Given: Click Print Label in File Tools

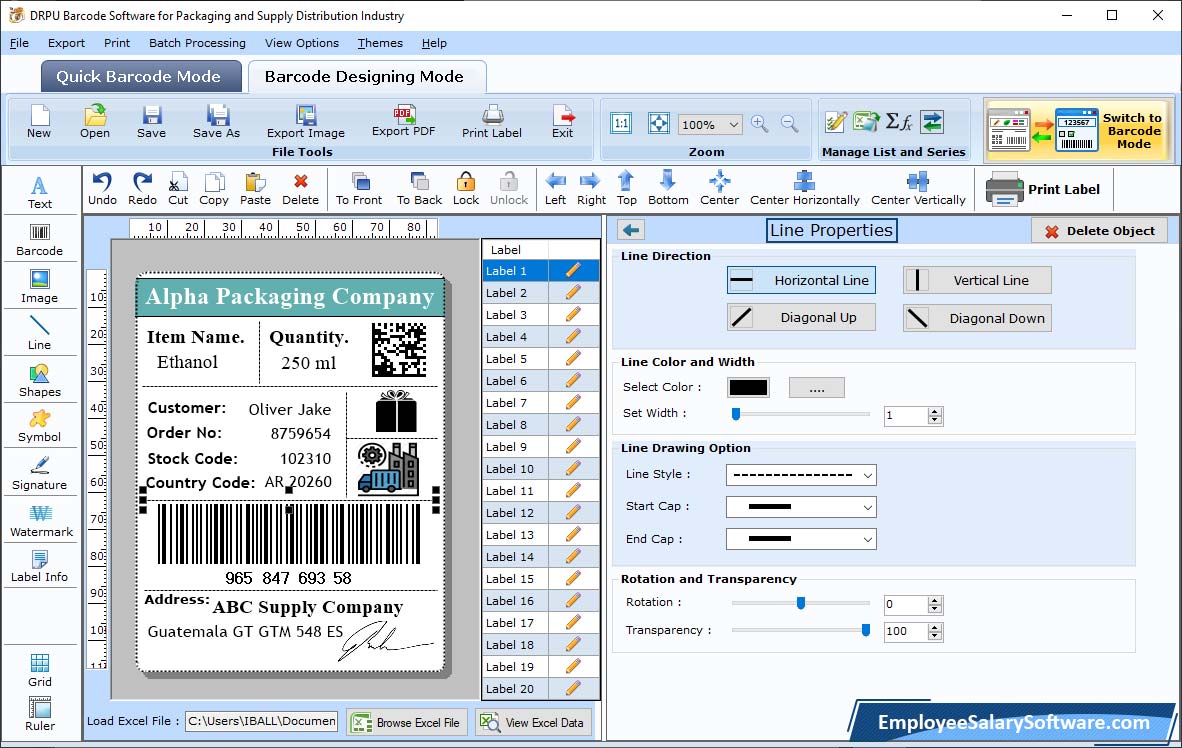Looking at the screenshot, I should [491, 122].
